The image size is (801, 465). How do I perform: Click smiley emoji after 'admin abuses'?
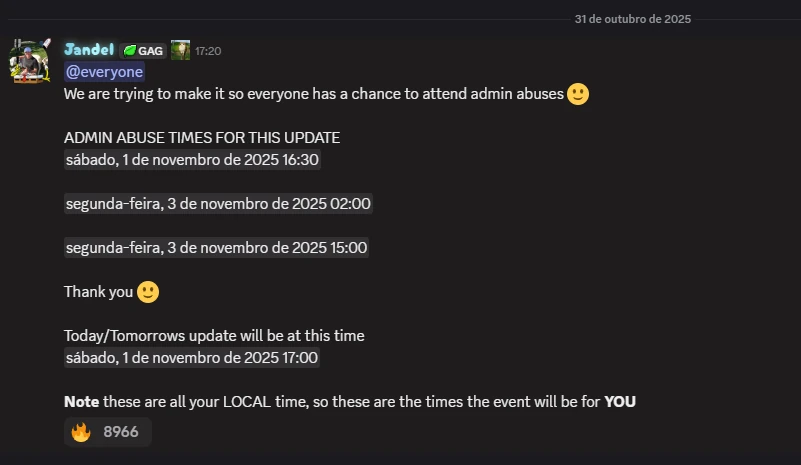tap(578, 94)
